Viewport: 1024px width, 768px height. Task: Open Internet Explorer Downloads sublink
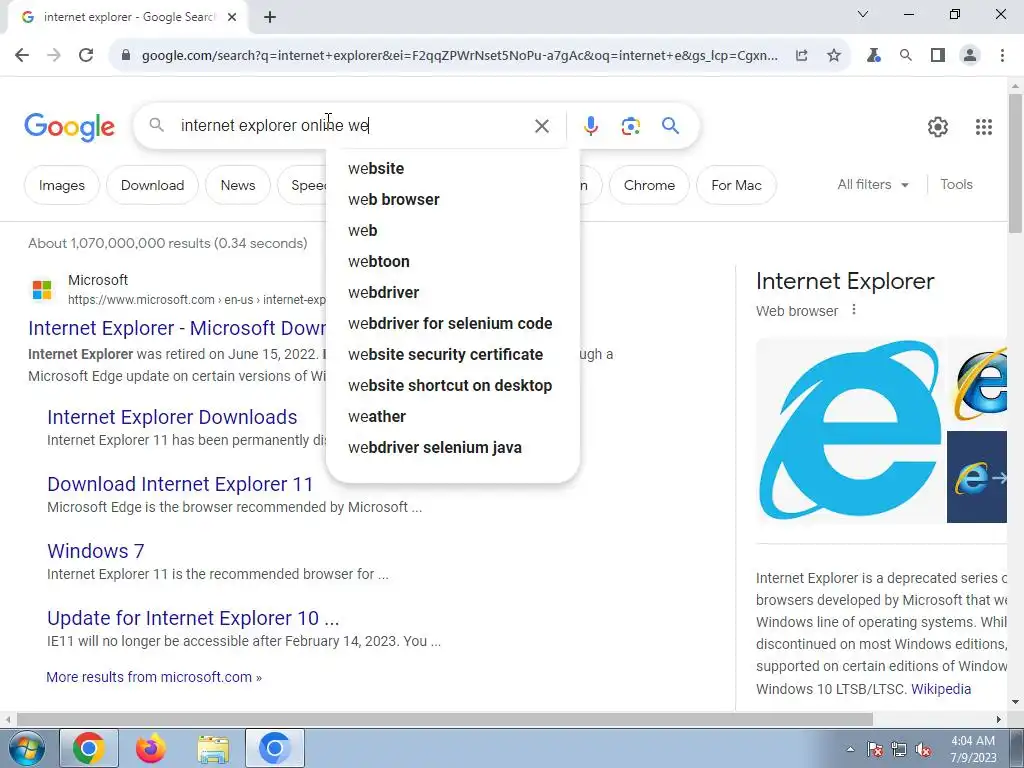coord(172,417)
